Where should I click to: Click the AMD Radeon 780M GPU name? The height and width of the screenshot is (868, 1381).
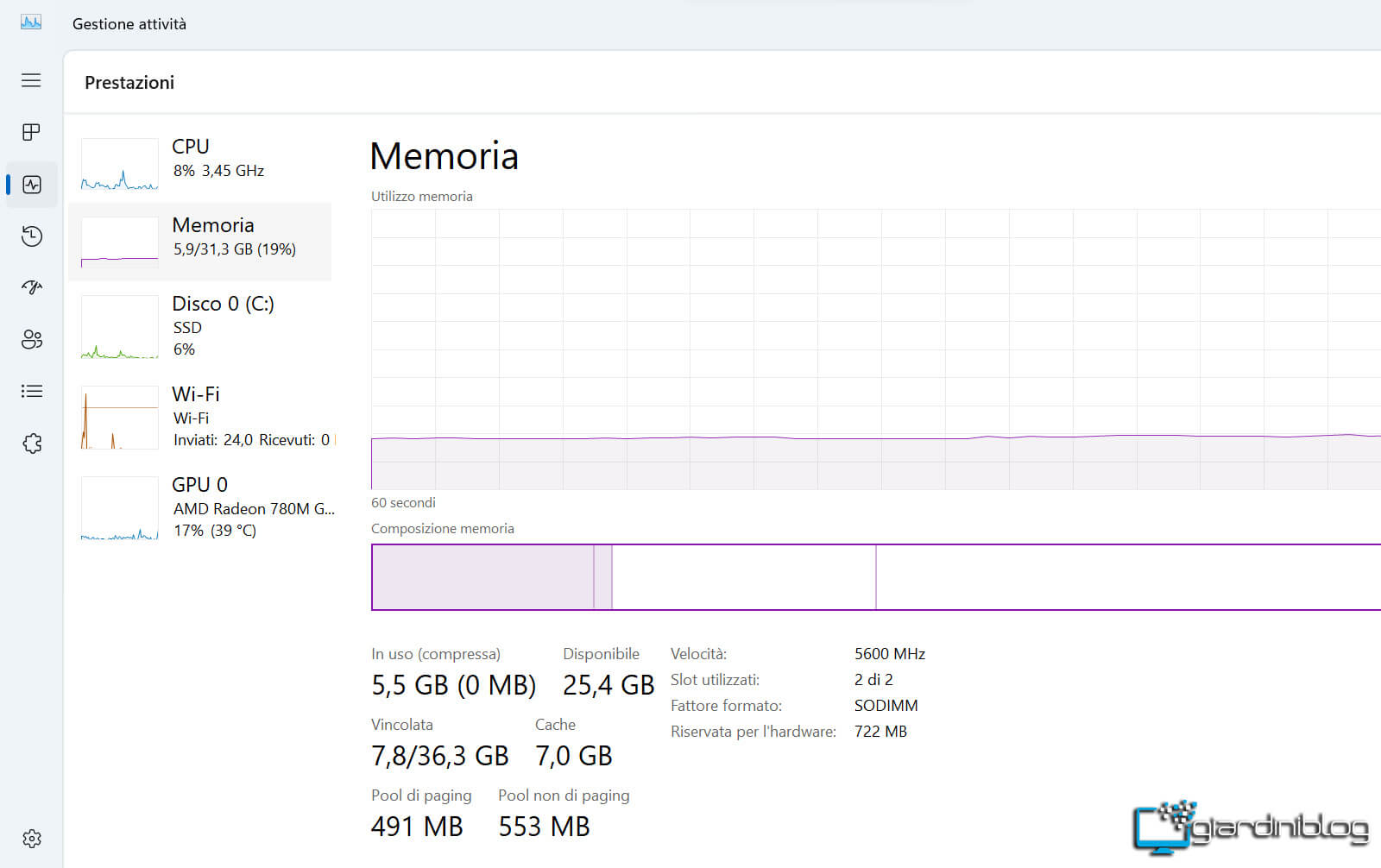tap(254, 509)
